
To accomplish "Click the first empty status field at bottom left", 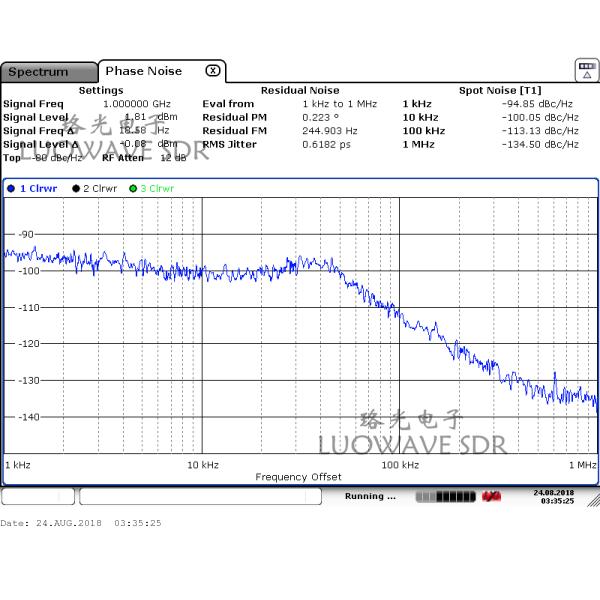I will pos(38,497).
